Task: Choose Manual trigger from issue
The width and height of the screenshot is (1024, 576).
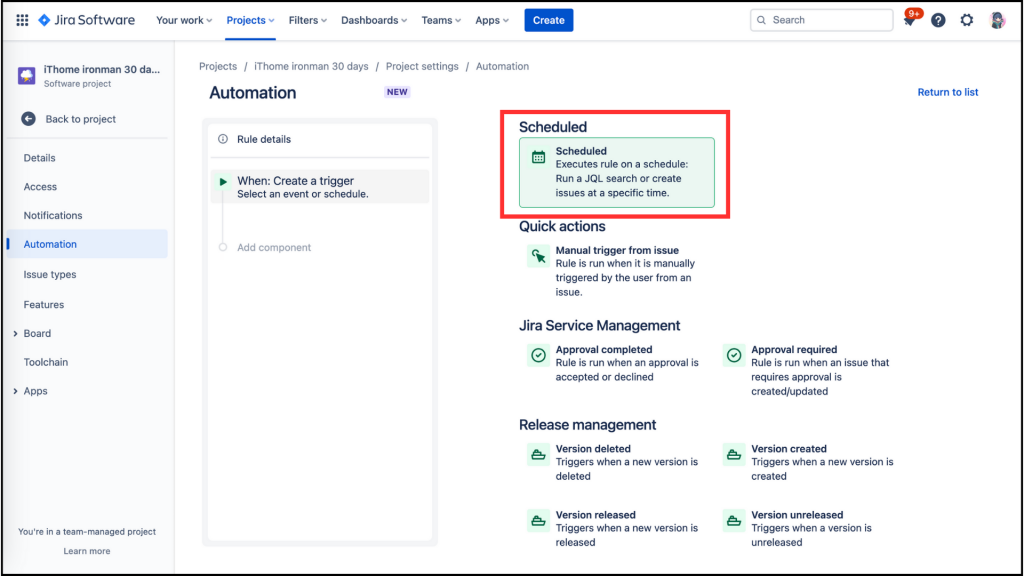Action: (x=614, y=270)
